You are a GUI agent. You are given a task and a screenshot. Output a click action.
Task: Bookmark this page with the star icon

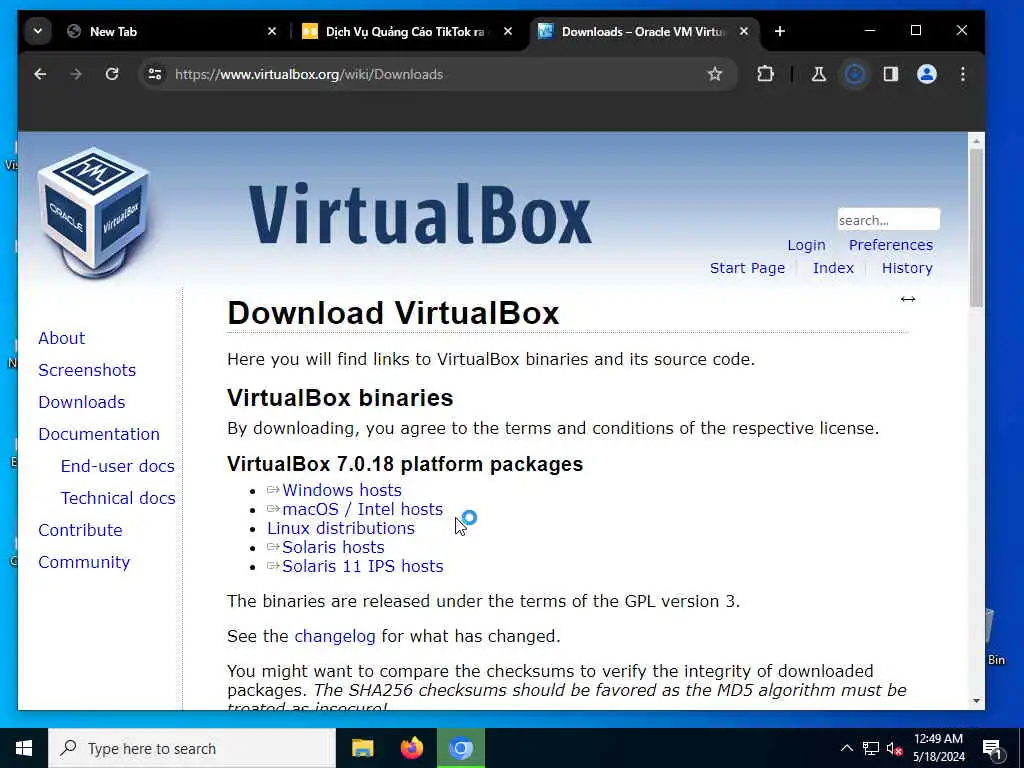tap(715, 74)
